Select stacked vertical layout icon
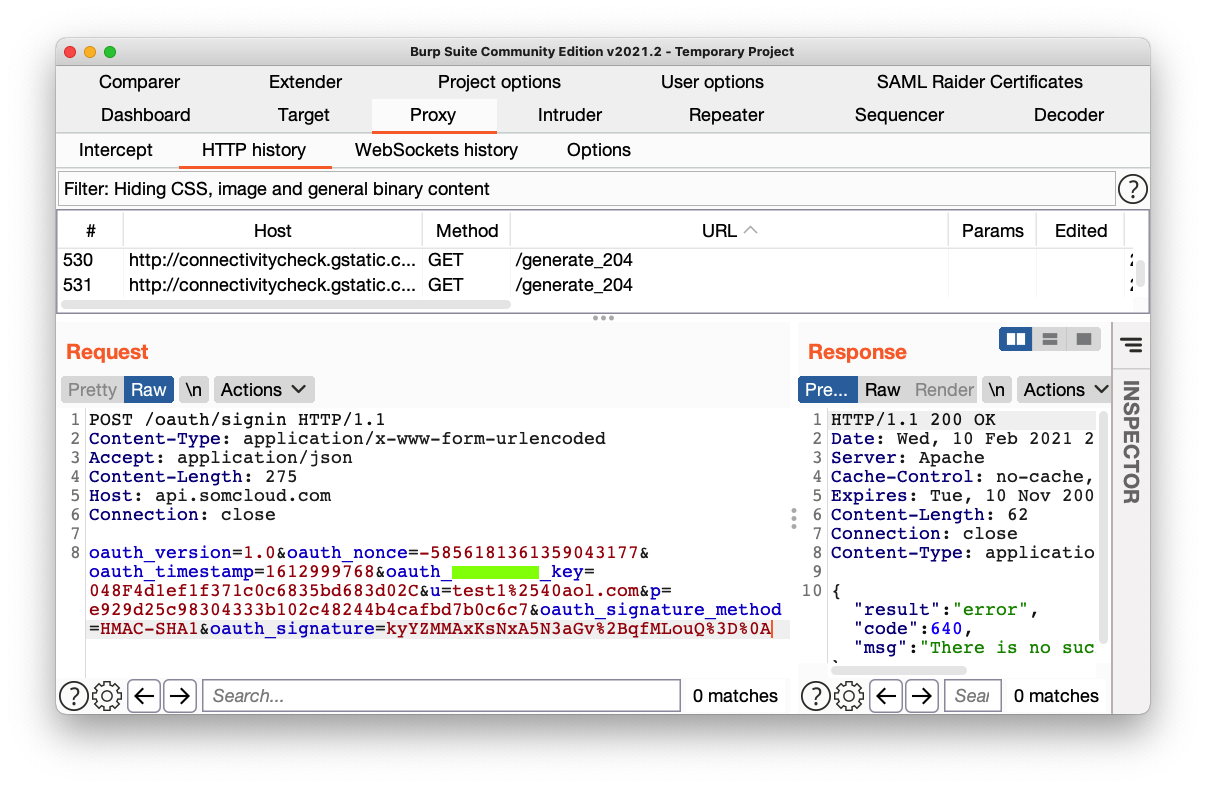Image resolution: width=1206 pixels, height=788 pixels. (1050, 339)
